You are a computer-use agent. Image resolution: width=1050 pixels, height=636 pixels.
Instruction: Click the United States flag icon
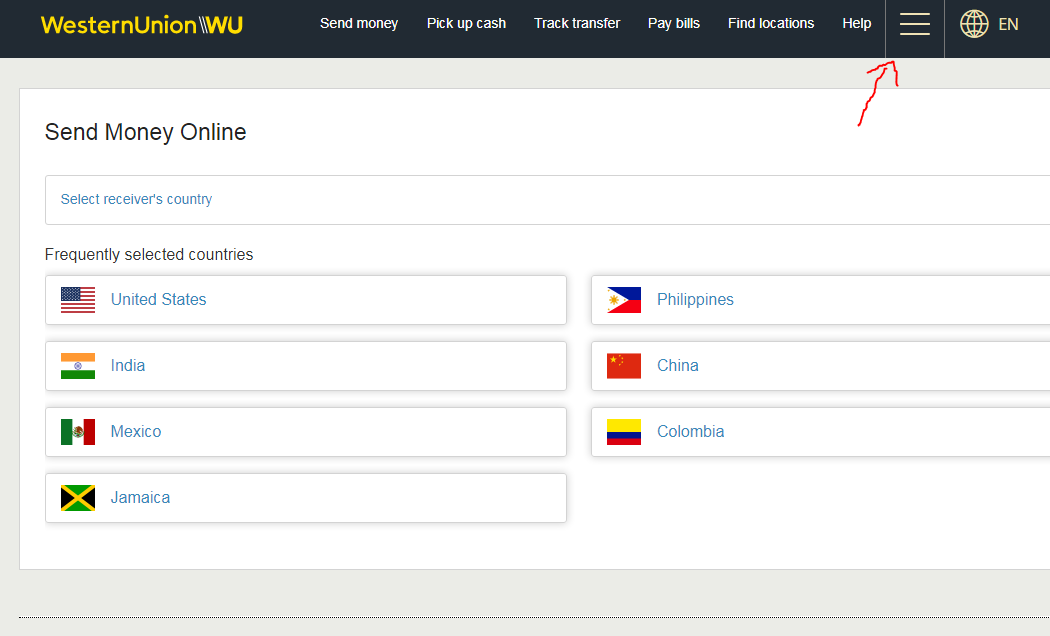coord(78,300)
